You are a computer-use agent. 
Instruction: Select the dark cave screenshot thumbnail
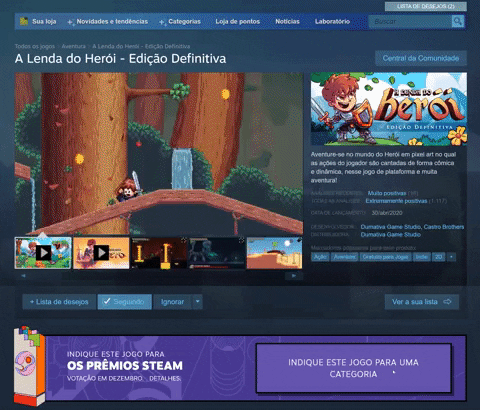[x=217, y=253]
